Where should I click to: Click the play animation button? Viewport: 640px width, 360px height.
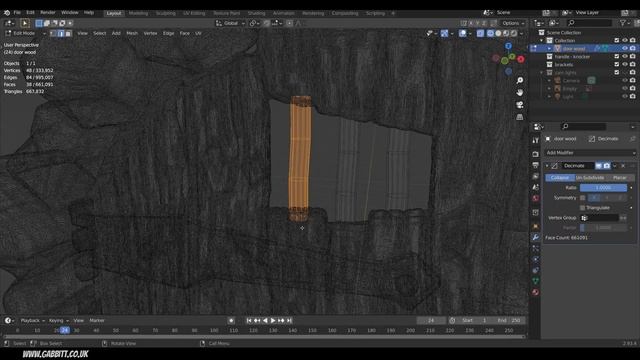click(273, 321)
